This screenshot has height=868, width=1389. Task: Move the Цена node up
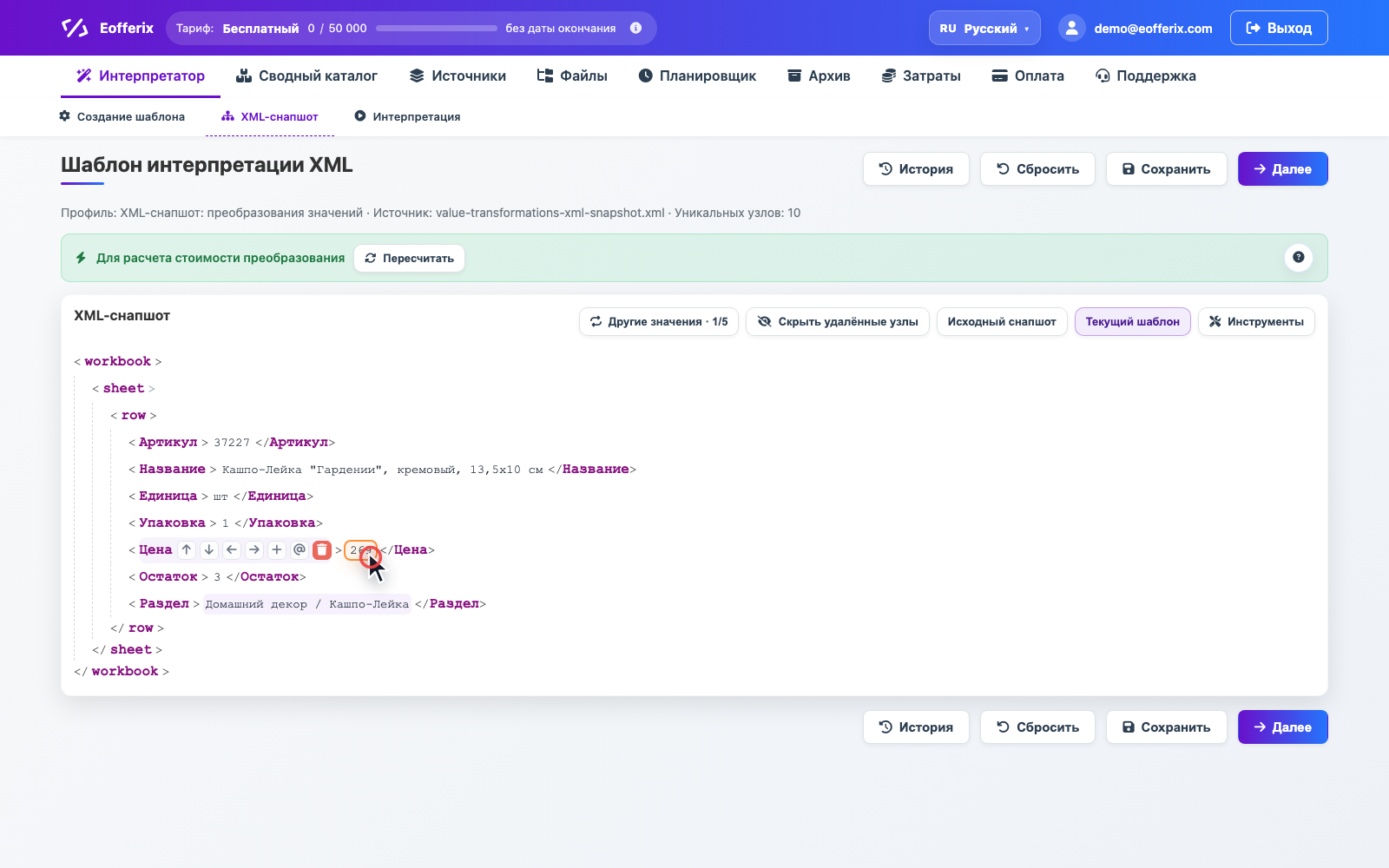(187, 549)
